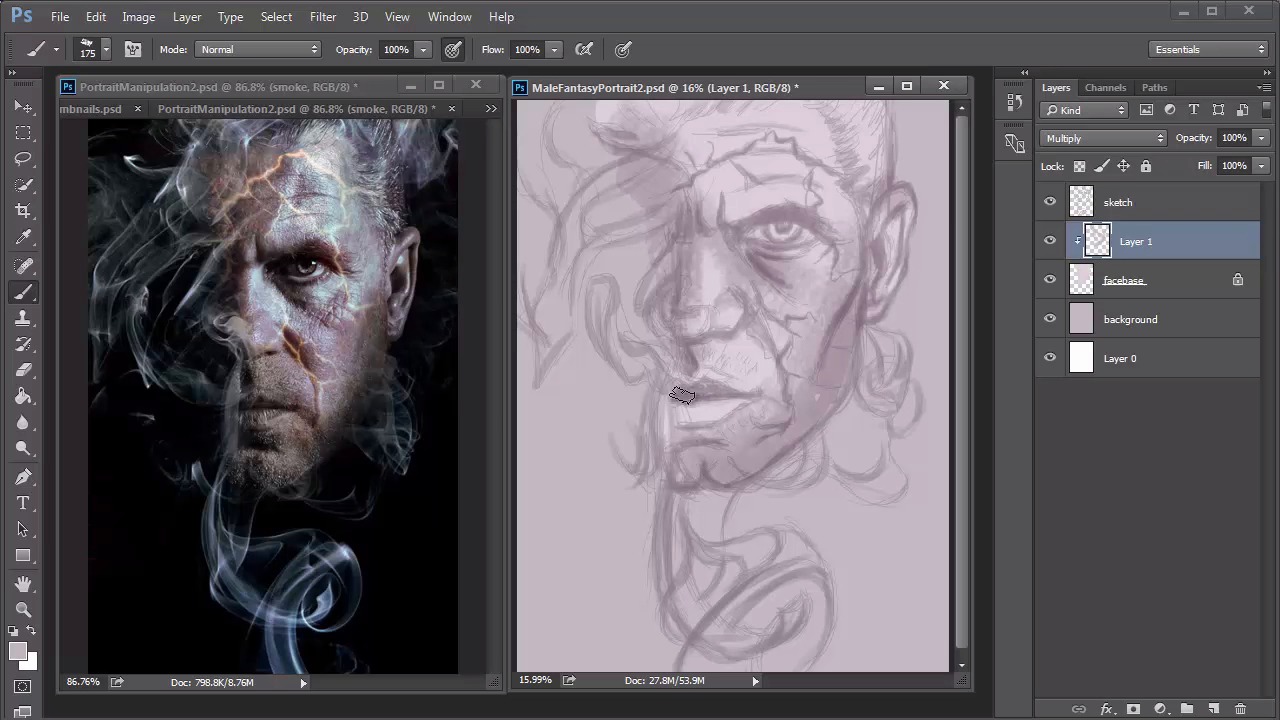Expand the Essentials workspace dropdown

click(x=1208, y=49)
